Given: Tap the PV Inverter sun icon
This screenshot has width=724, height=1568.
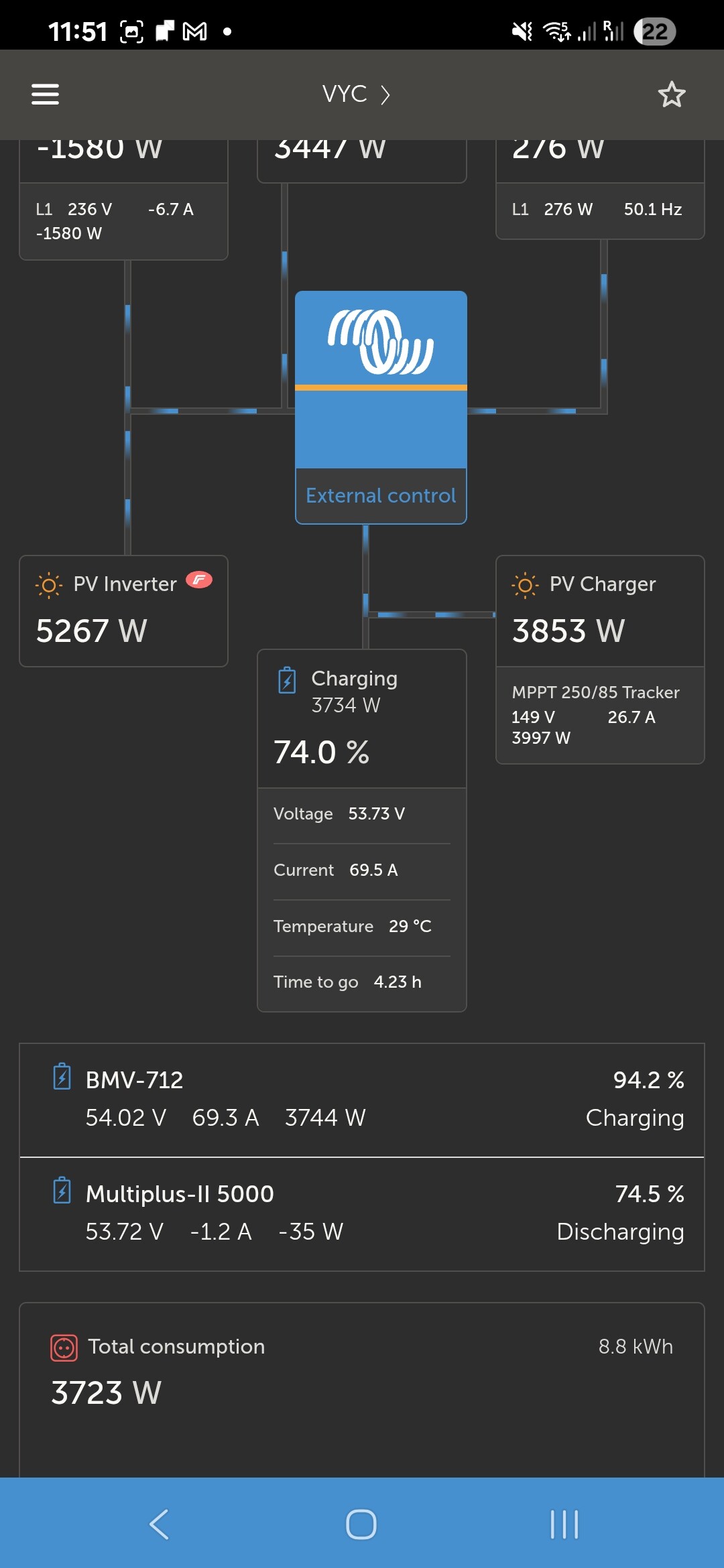Looking at the screenshot, I should (x=49, y=585).
